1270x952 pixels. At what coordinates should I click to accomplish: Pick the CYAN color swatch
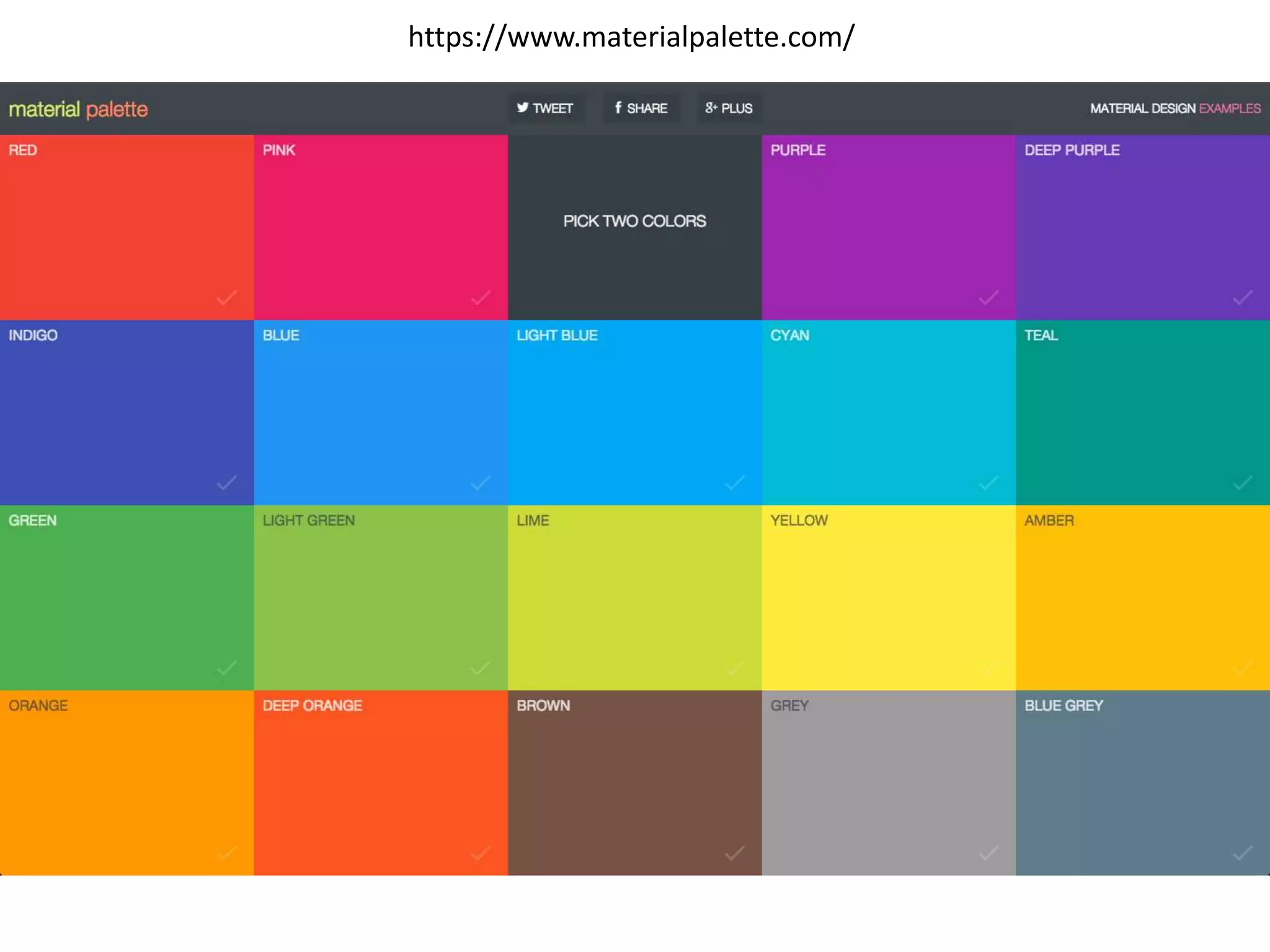889,413
